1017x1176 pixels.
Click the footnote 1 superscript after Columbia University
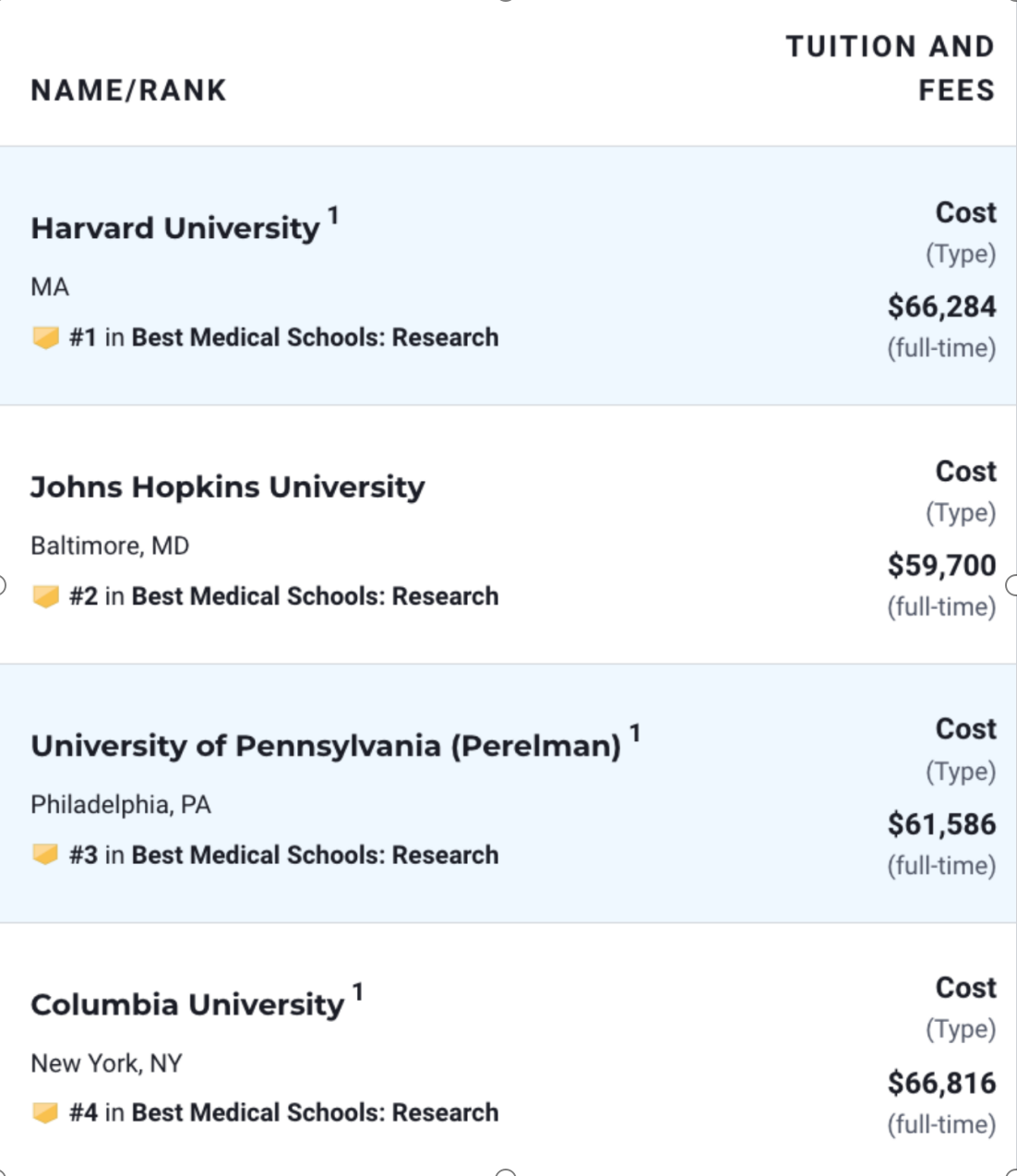[x=357, y=992]
